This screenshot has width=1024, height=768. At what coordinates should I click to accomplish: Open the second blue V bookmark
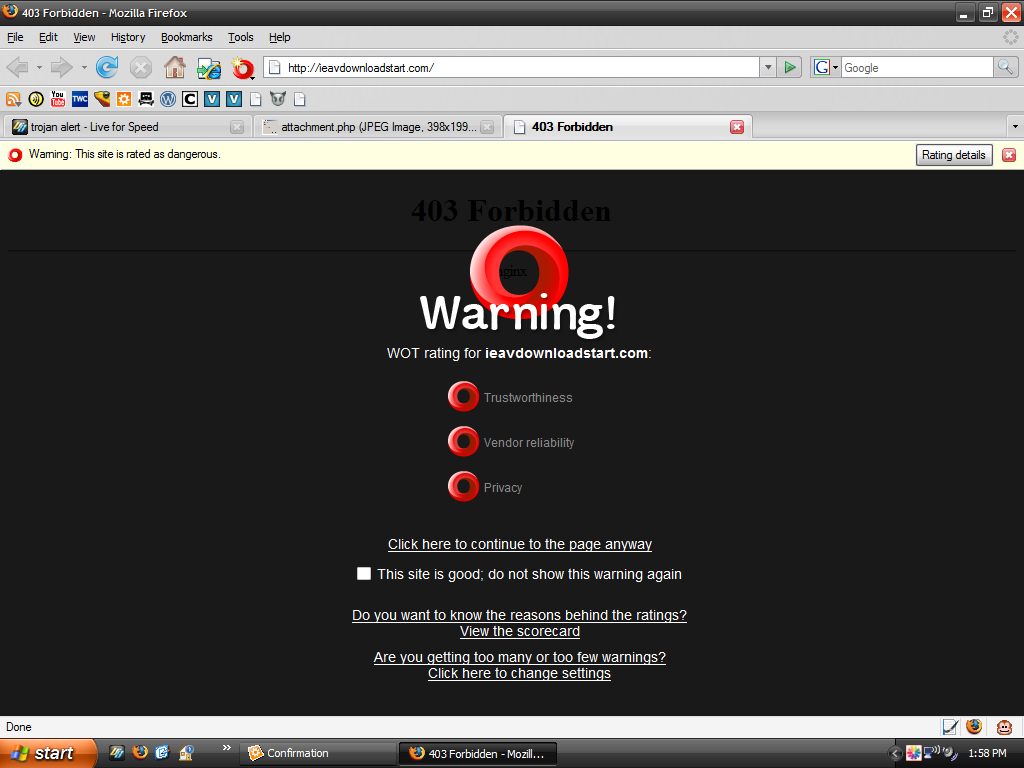(x=234, y=99)
